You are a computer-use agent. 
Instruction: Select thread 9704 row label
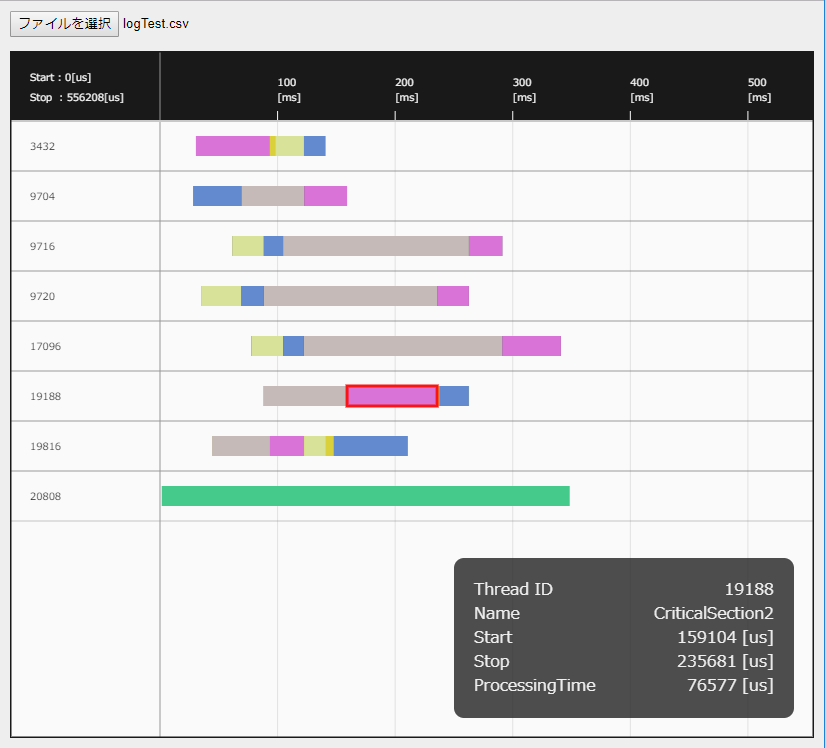[x=42, y=196]
